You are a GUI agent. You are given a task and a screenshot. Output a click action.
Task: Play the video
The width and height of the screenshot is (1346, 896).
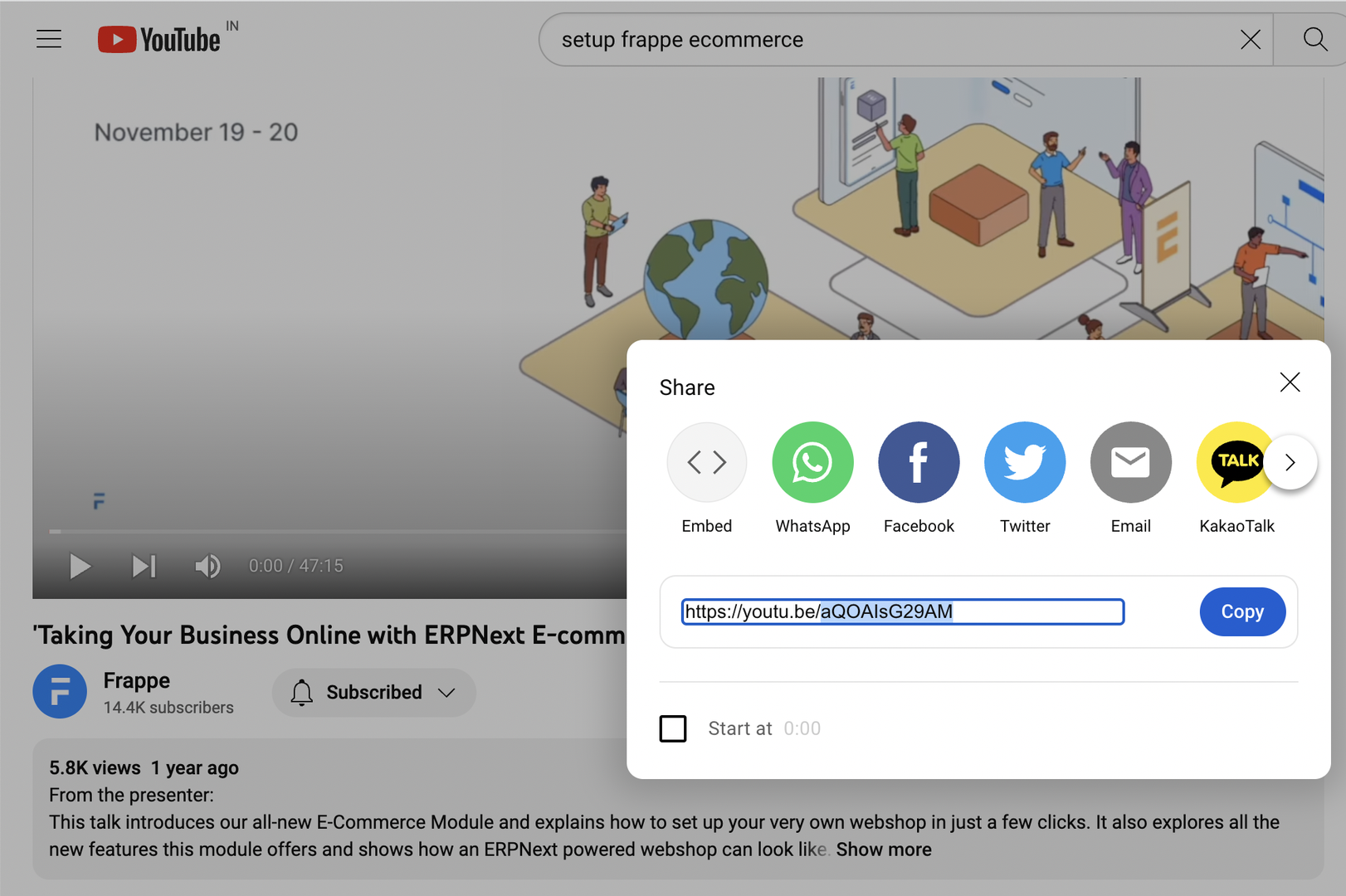click(x=80, y=567)
